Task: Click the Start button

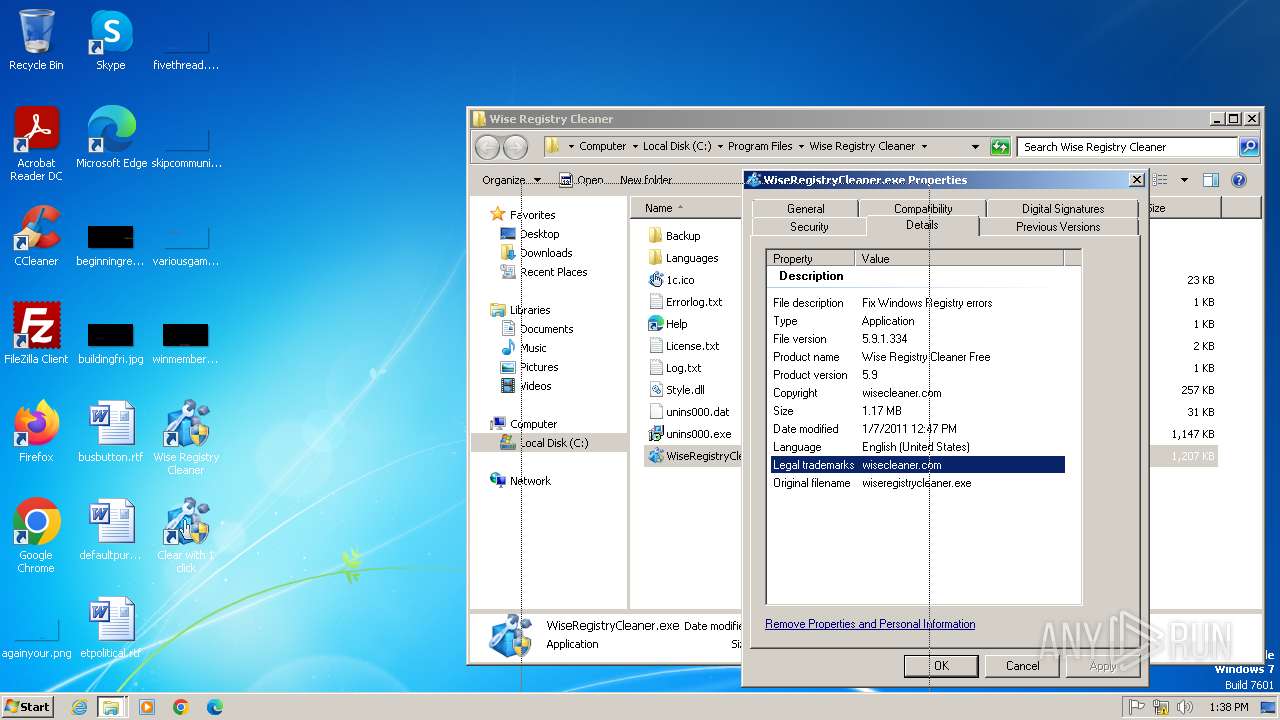Action: [x=28, y=706]
